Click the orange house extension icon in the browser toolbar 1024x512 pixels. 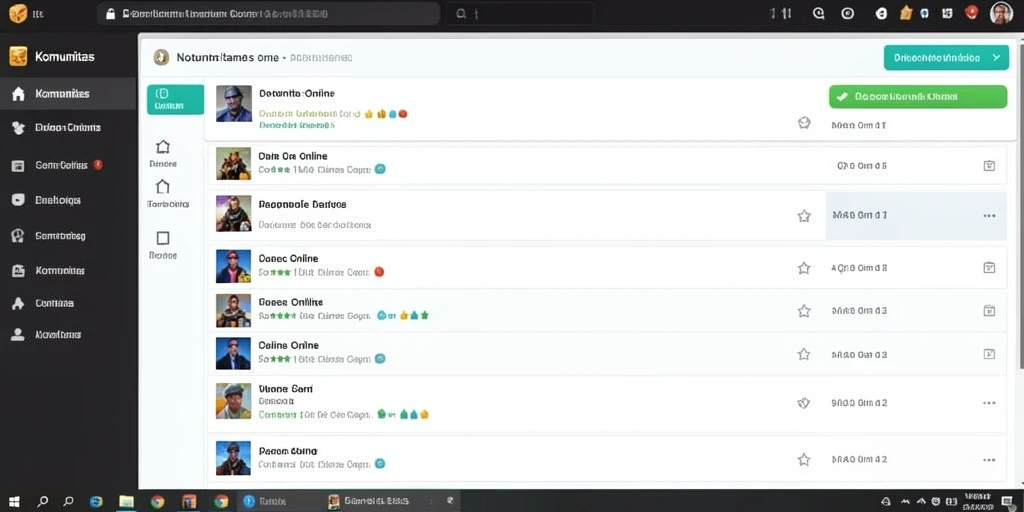pos(906,12)
